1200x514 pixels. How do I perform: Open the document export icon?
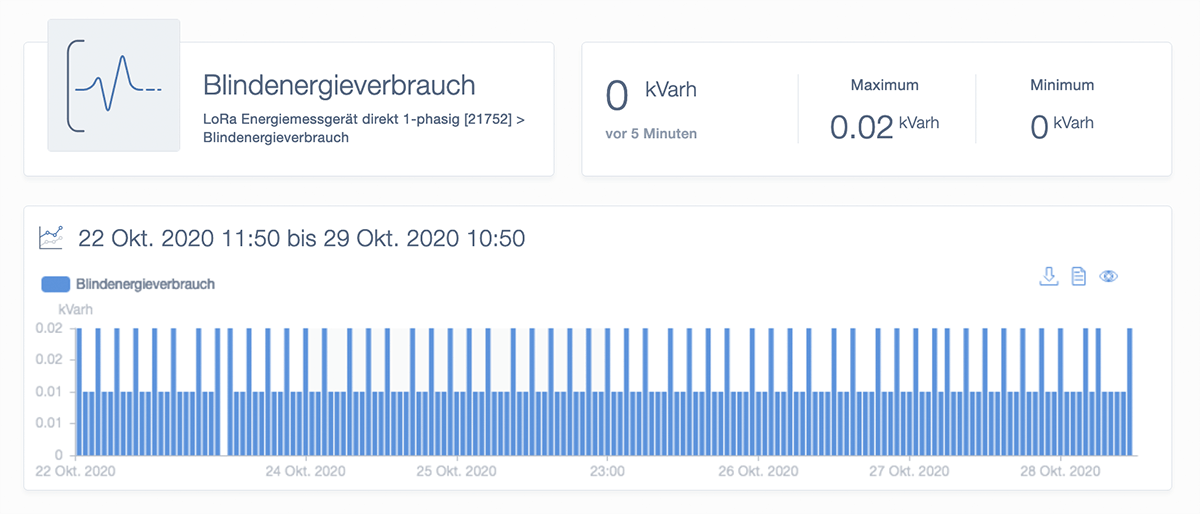[1078, 276]
